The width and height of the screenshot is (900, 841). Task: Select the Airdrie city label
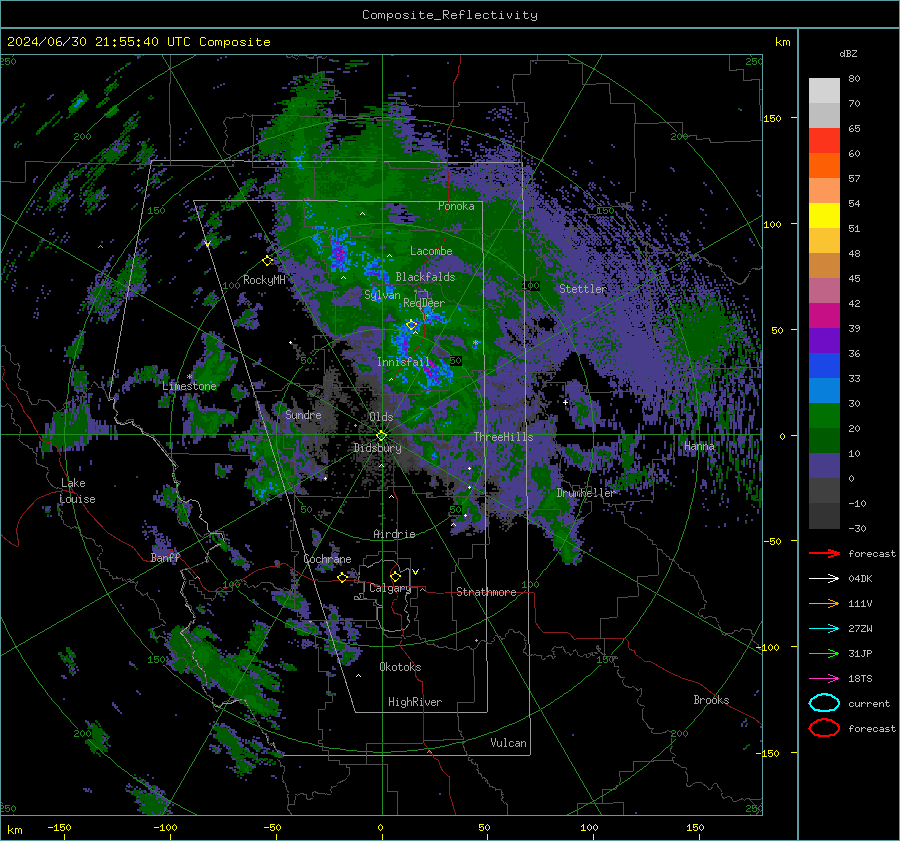click(x=394, y=534)
